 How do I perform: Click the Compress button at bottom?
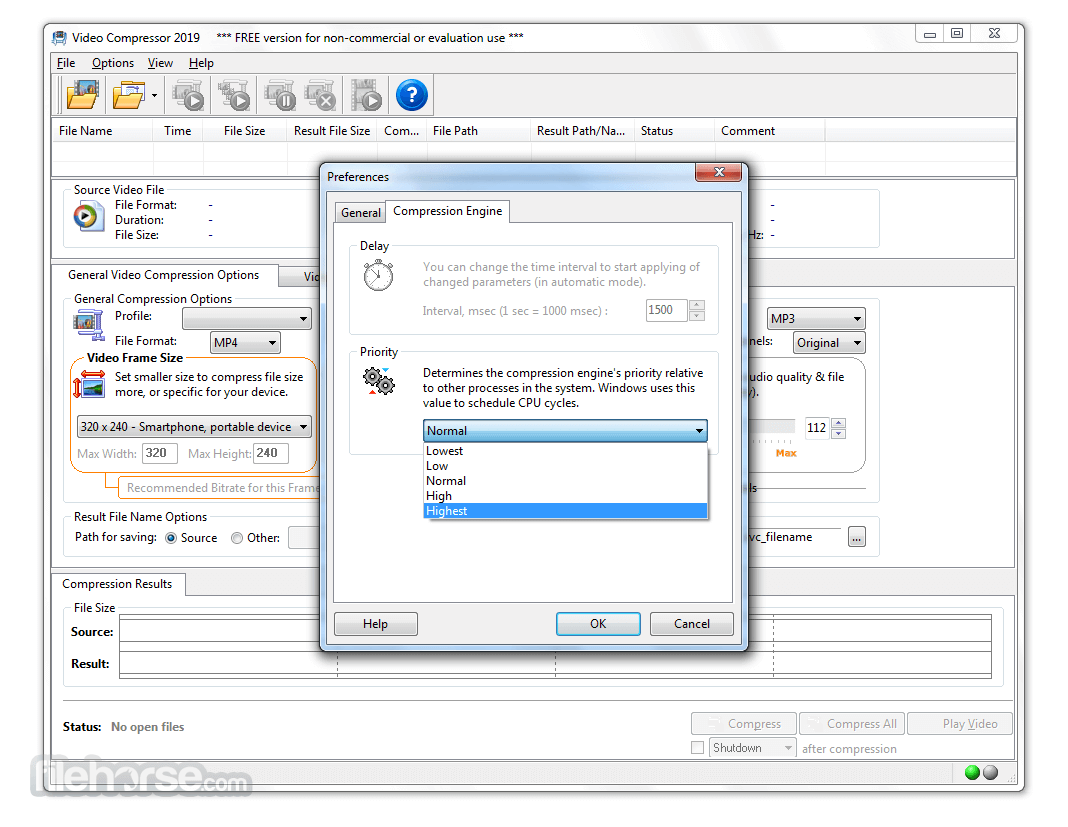744,723
